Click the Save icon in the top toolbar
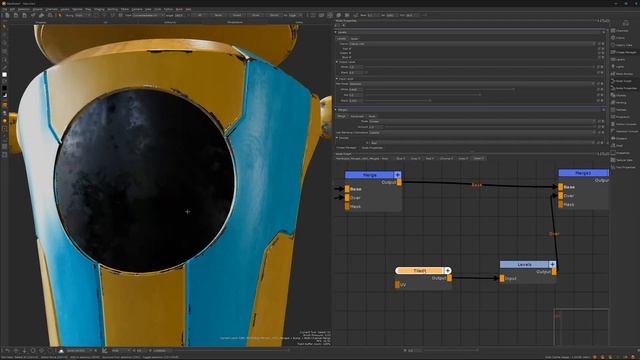This screenshot has height=360, width=640. point(24,16)
